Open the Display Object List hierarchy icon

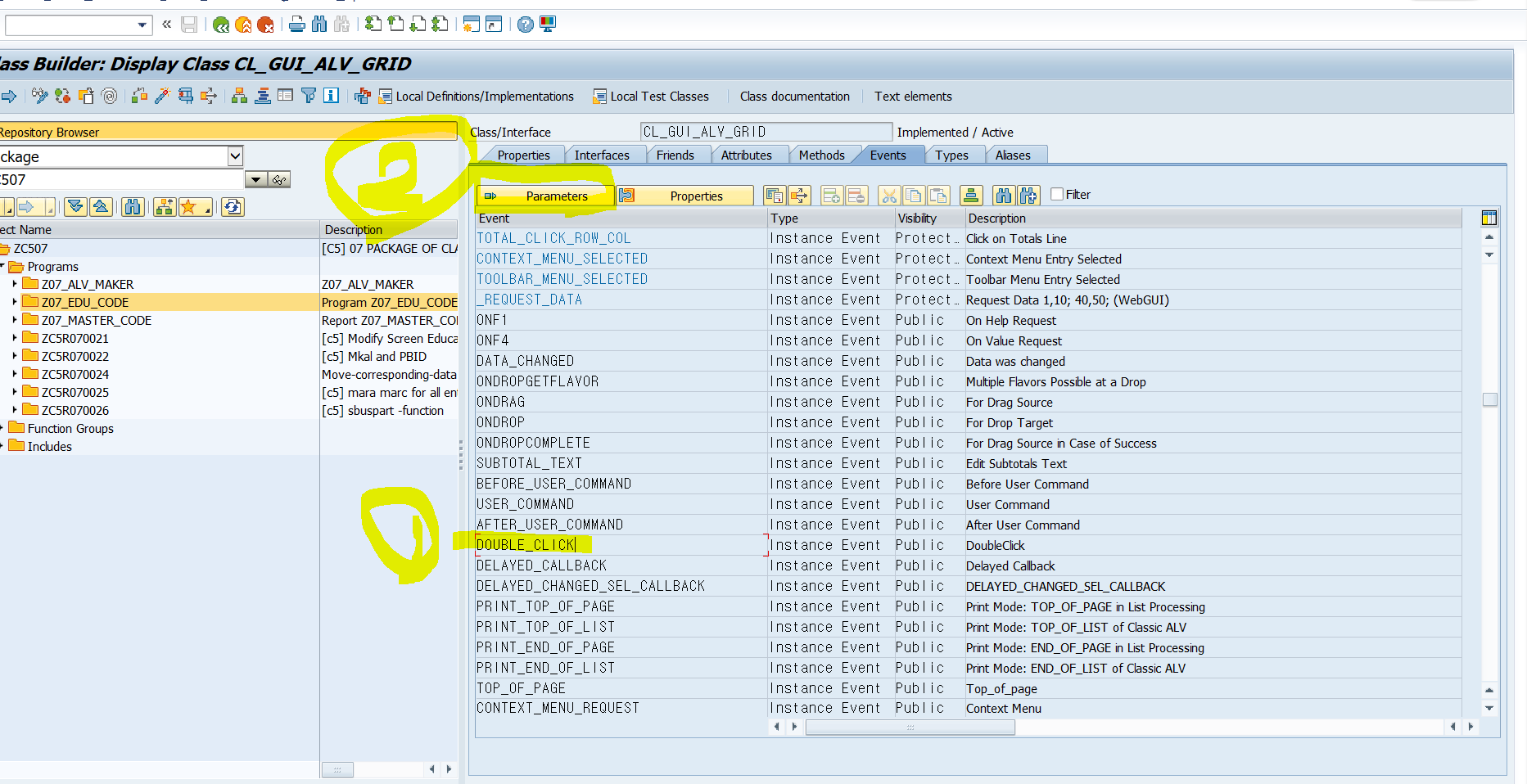239,97
